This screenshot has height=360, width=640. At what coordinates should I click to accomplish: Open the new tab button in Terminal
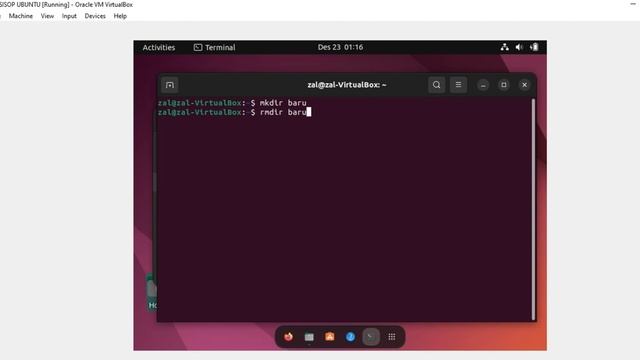(170, 85)
